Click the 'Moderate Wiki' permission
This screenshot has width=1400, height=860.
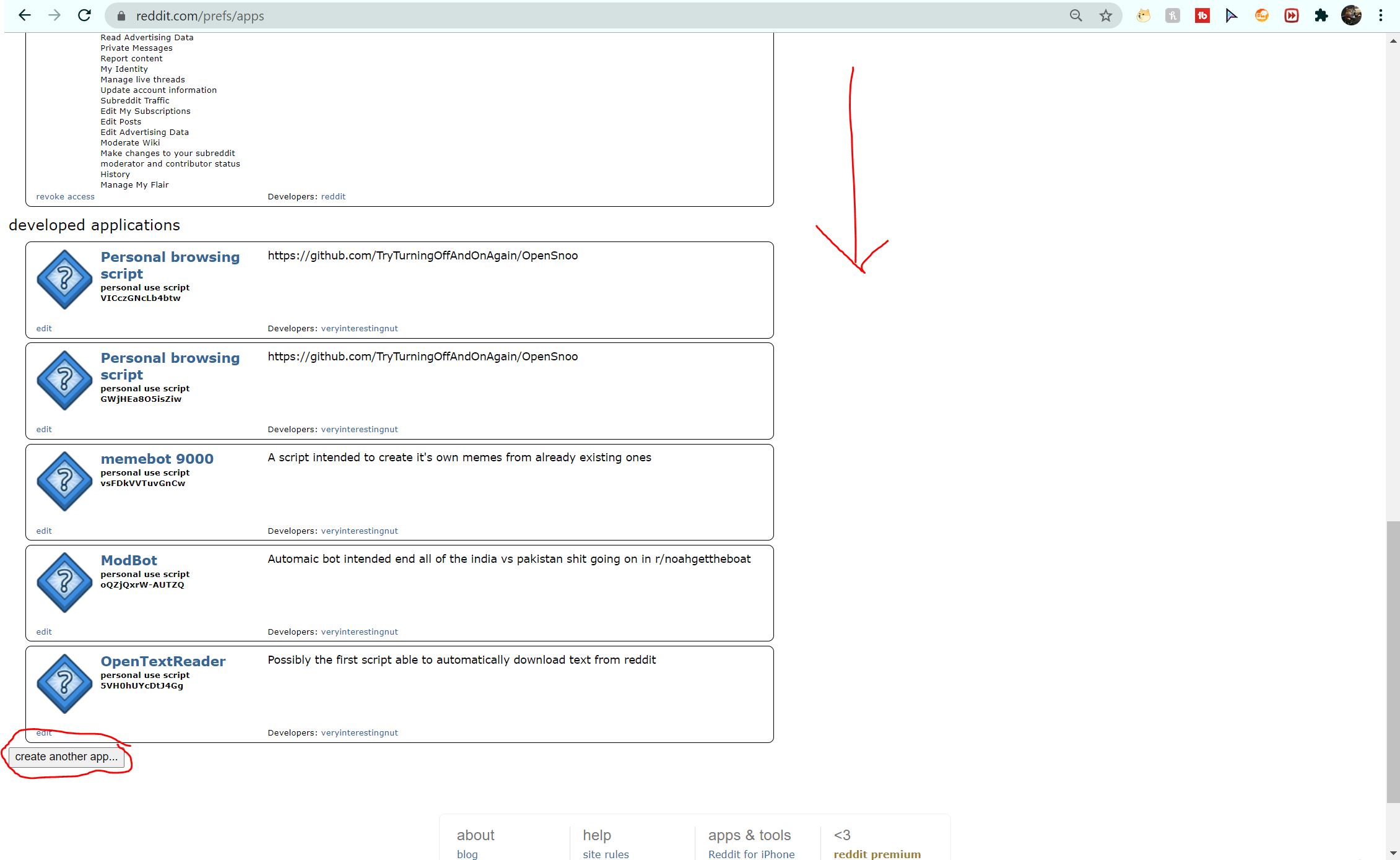pyautogui.click(x=130, y=143)
